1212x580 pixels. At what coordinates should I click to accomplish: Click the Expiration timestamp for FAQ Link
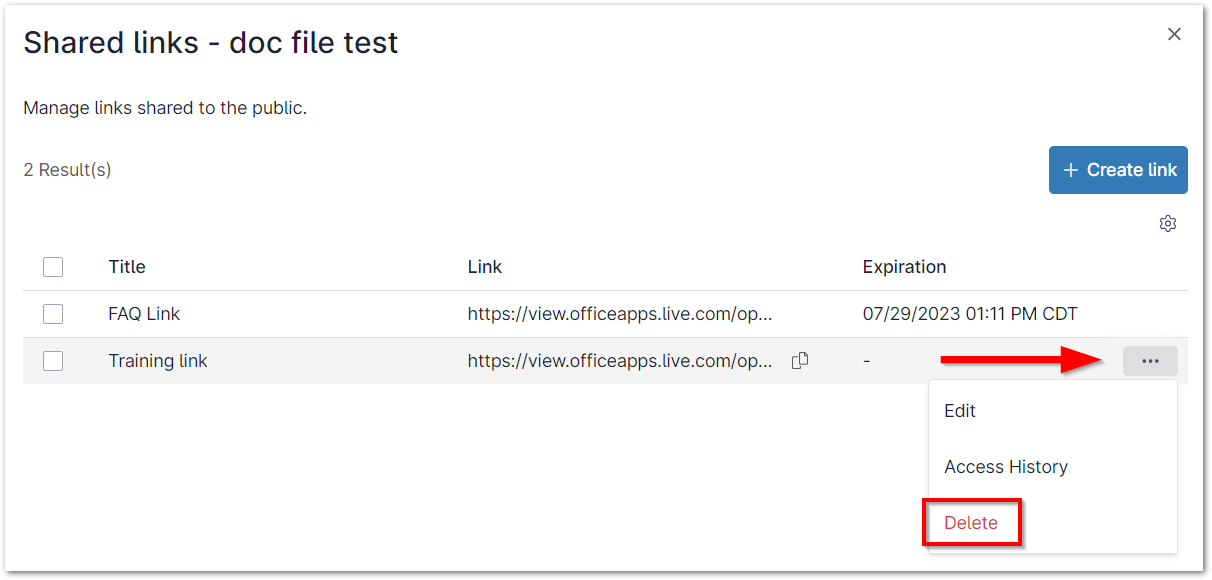click(x=970, y=313)
